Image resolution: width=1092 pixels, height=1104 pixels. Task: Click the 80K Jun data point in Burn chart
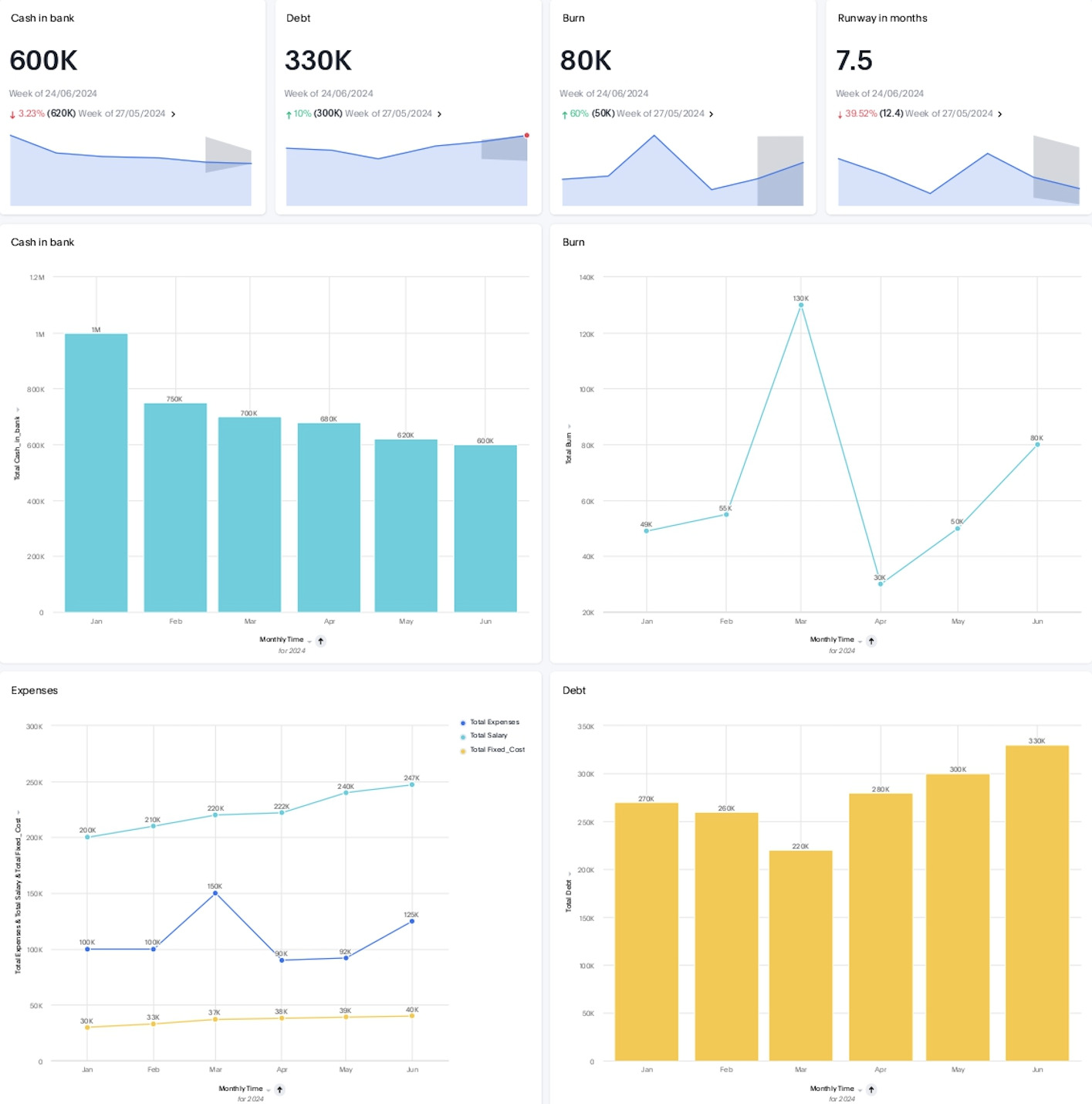click(x=1037, y=445)
